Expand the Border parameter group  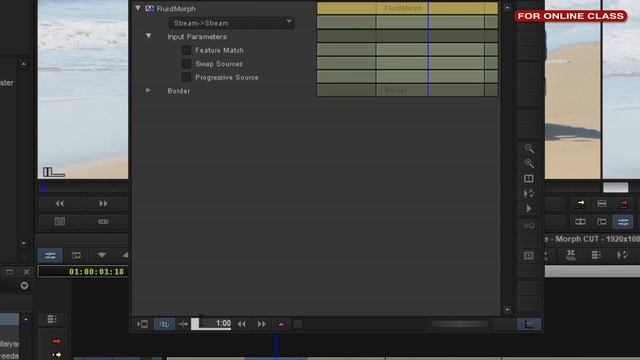148,90
